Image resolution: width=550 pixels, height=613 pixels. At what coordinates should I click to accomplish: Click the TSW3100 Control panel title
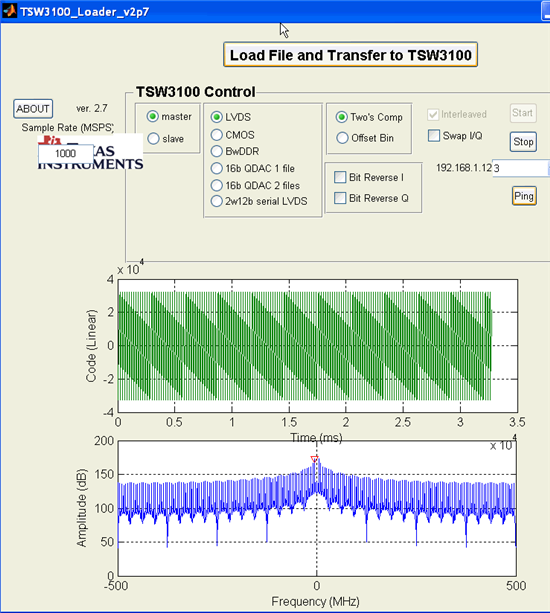point(196,92)
